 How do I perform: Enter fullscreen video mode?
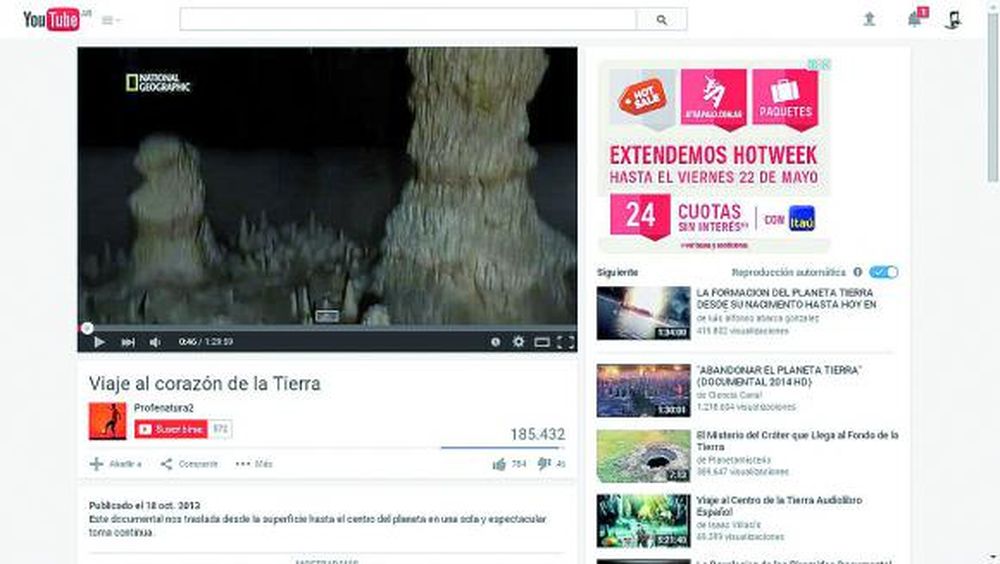[565, 342]
